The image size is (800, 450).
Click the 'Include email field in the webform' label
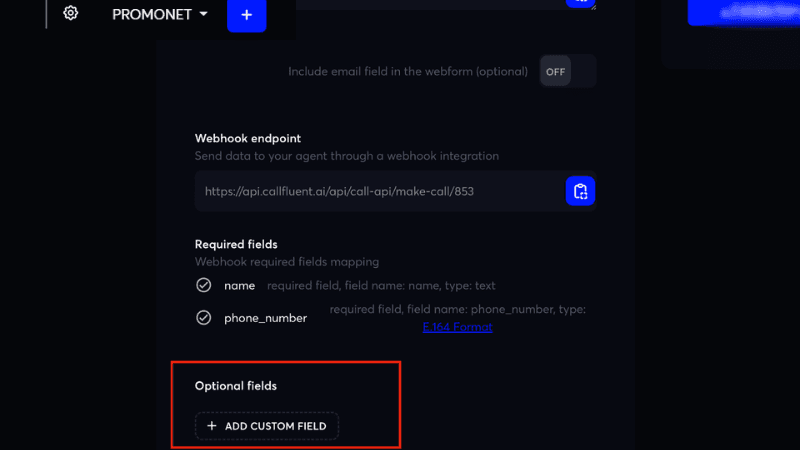pos(410,72)
